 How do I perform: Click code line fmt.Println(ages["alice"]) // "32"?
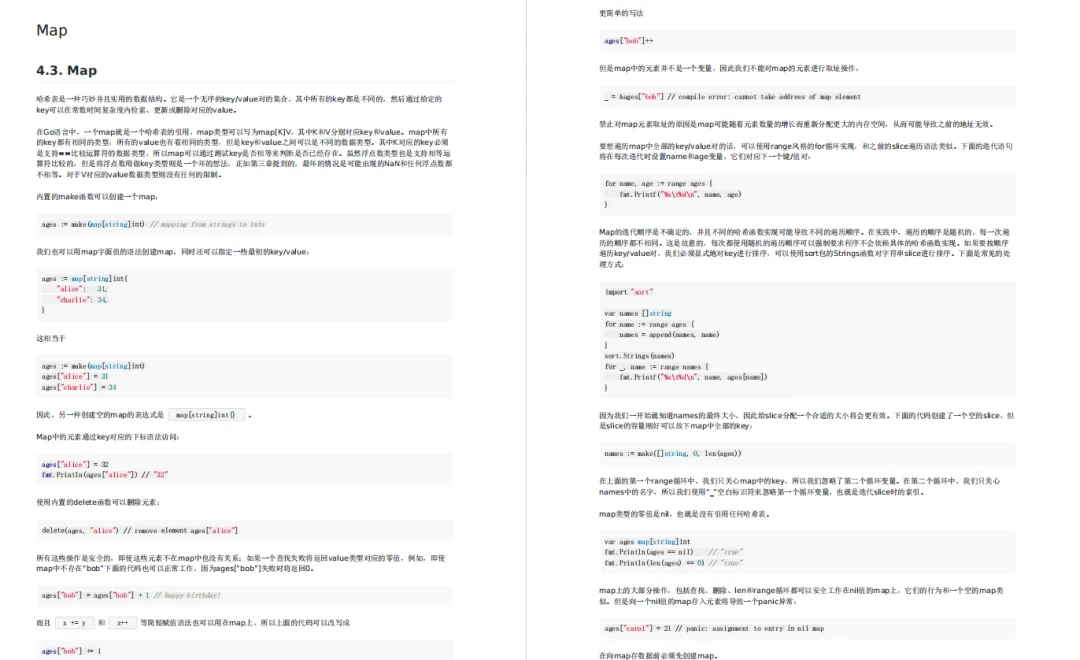tap(105, 475)
